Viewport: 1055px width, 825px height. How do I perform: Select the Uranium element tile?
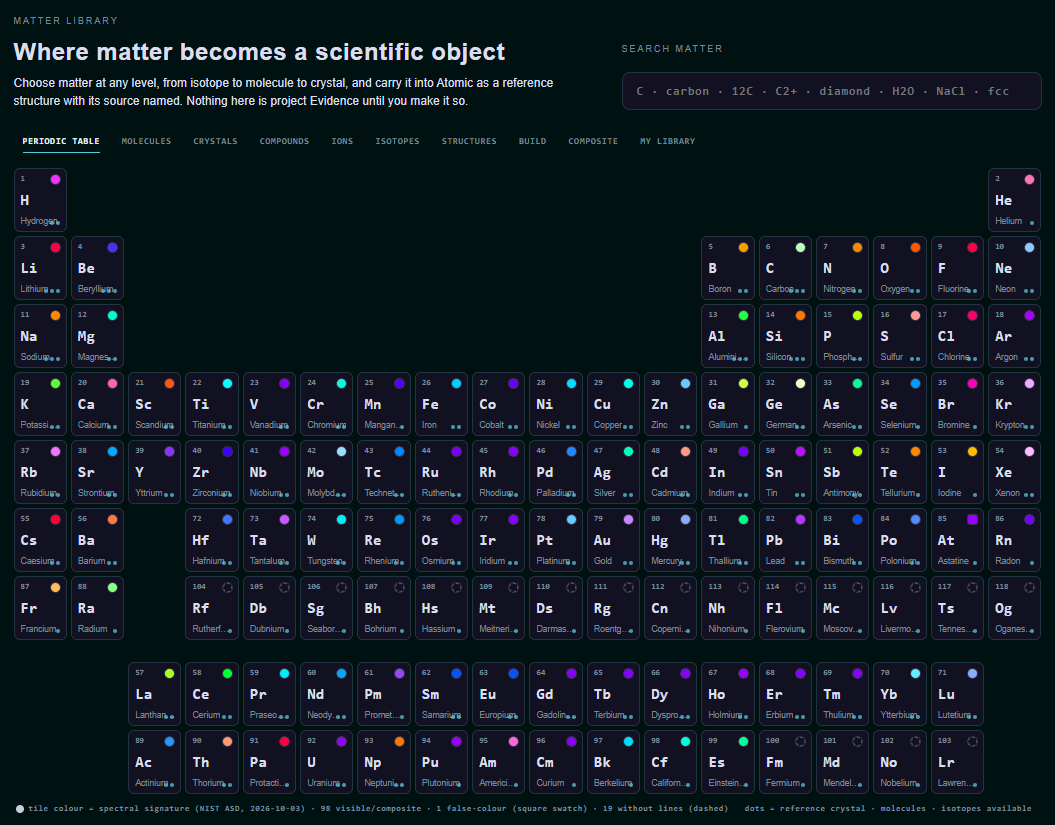click(x=326, y=762)
